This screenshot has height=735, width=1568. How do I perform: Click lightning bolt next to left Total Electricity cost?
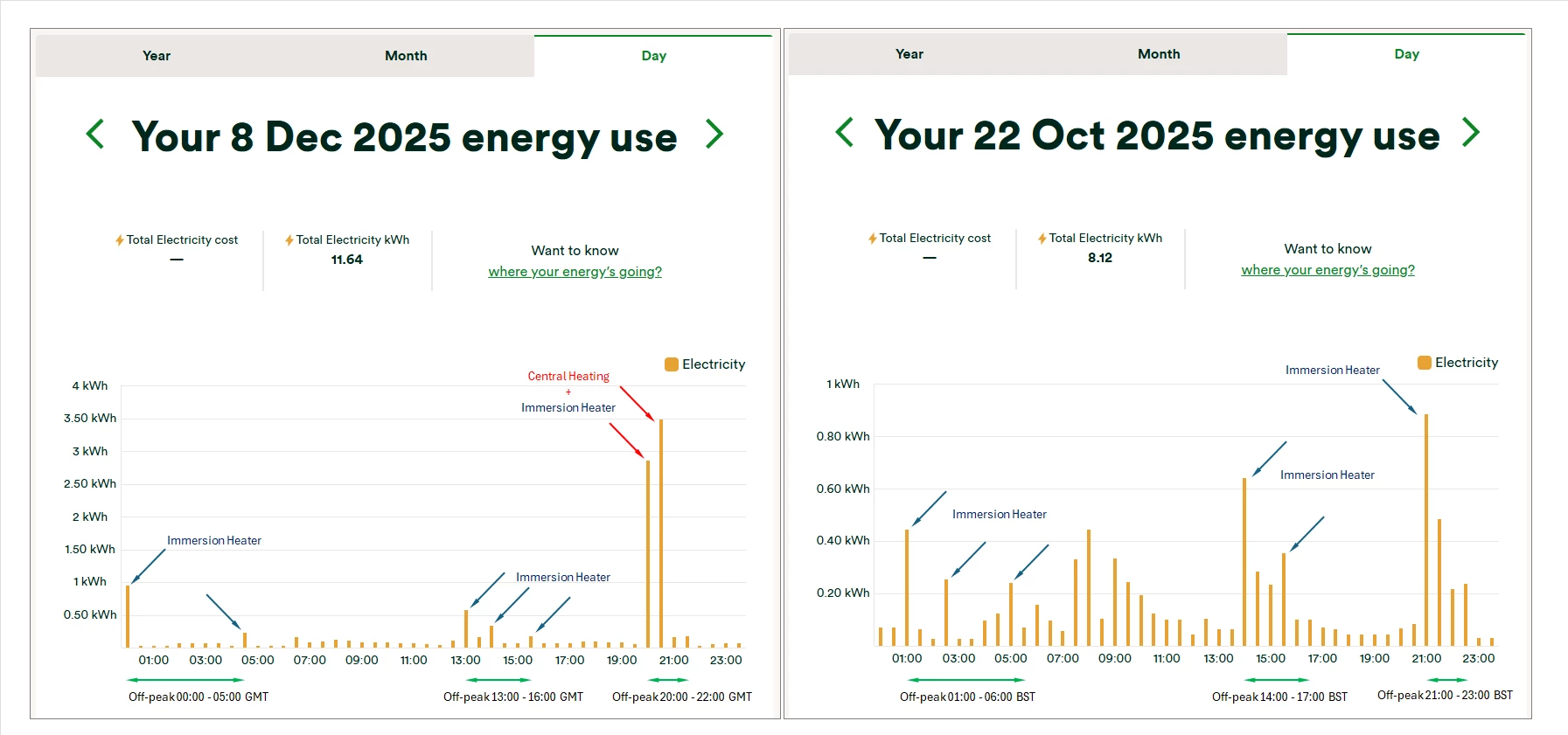[x=120, y=240]
